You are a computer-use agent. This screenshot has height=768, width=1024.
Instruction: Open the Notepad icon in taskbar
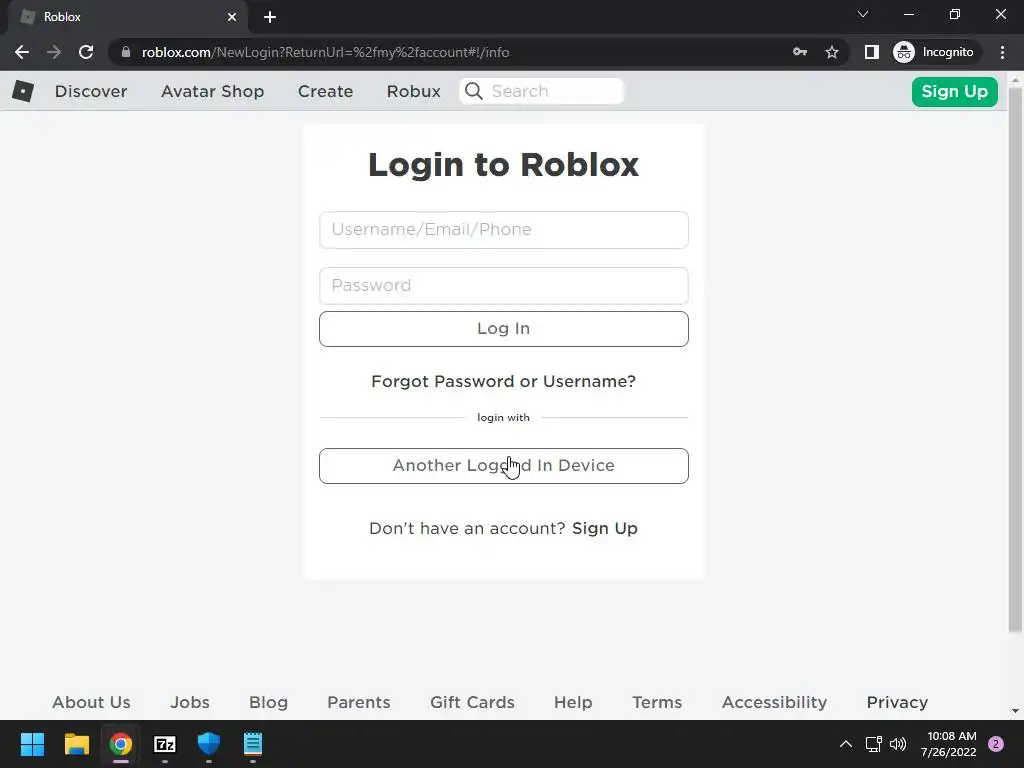click(253, 744)
